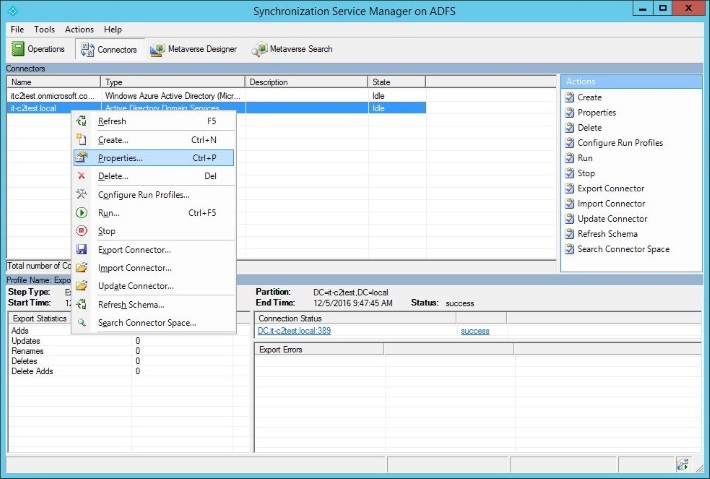Click the red Stop icon in menu
Screen dimensions: 710x479
point(82,231)
